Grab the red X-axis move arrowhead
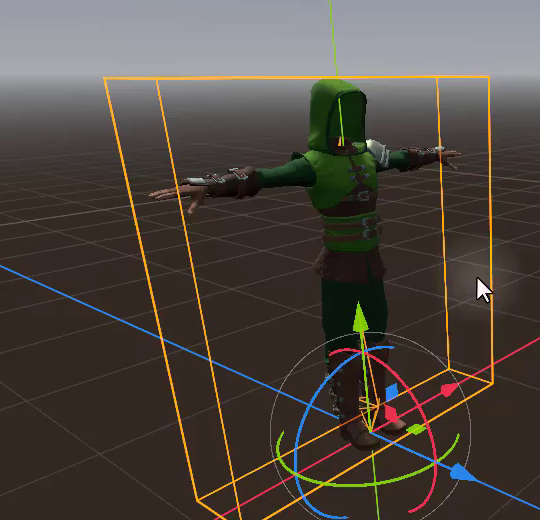 [449, 390]
